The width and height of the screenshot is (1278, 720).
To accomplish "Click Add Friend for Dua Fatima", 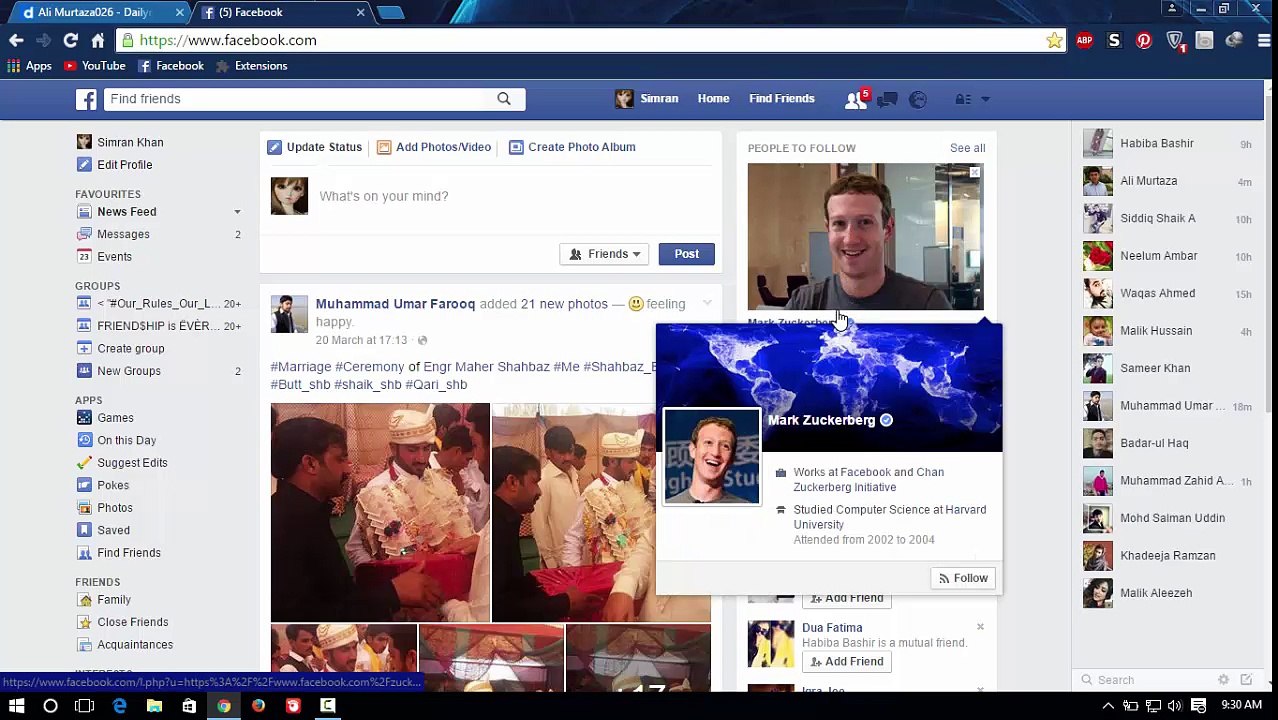I will click(x=847, y=662).
